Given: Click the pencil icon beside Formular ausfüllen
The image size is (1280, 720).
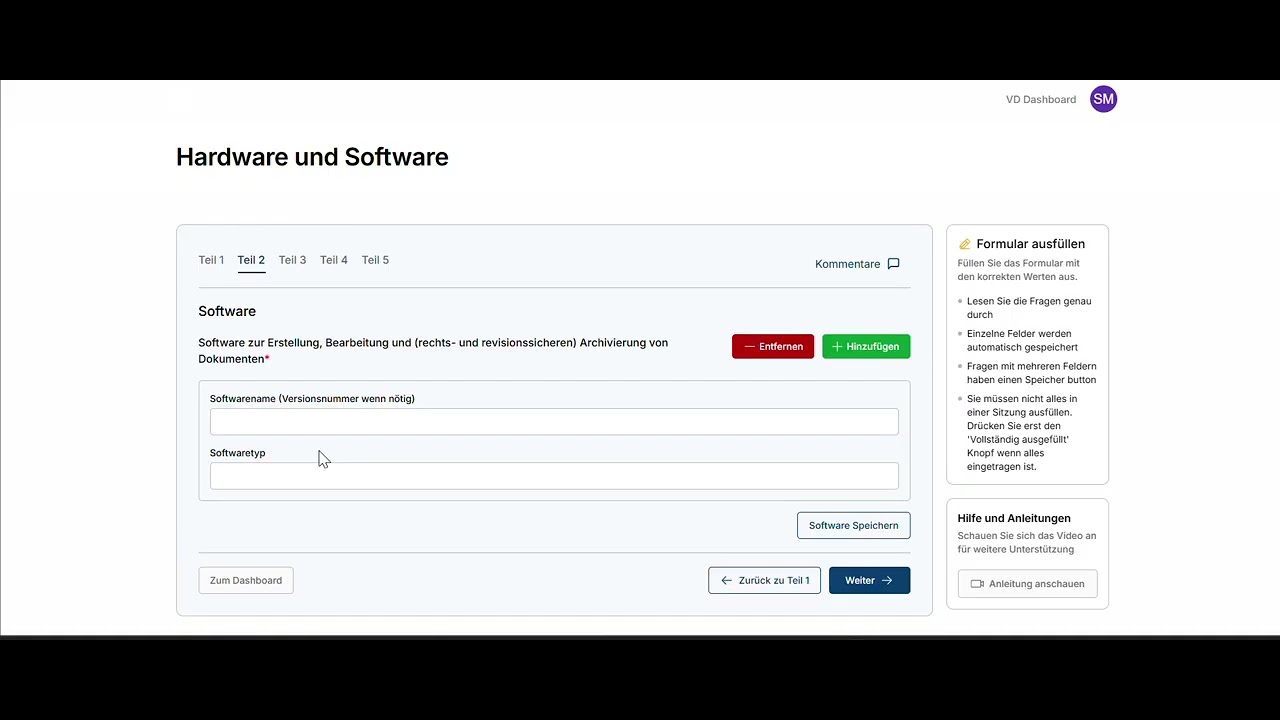Looking at the screenshot, I should click(965, 244).
